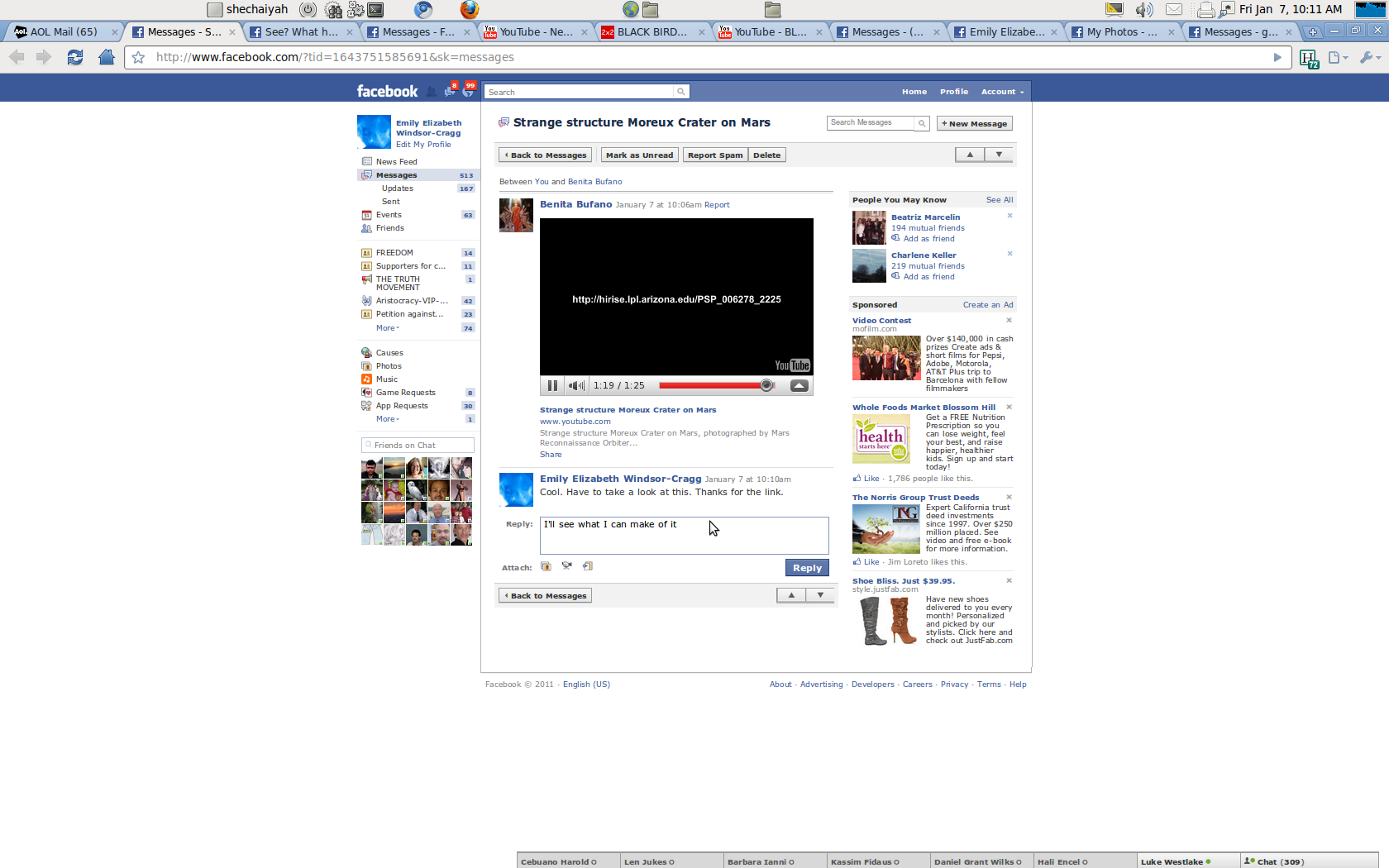Image resolution: width=1389 pixels, height=868 pixels.
Task: Switch to the Emily Elizabe... tab
Action: pyautogui.click(x=1005, y=32)
